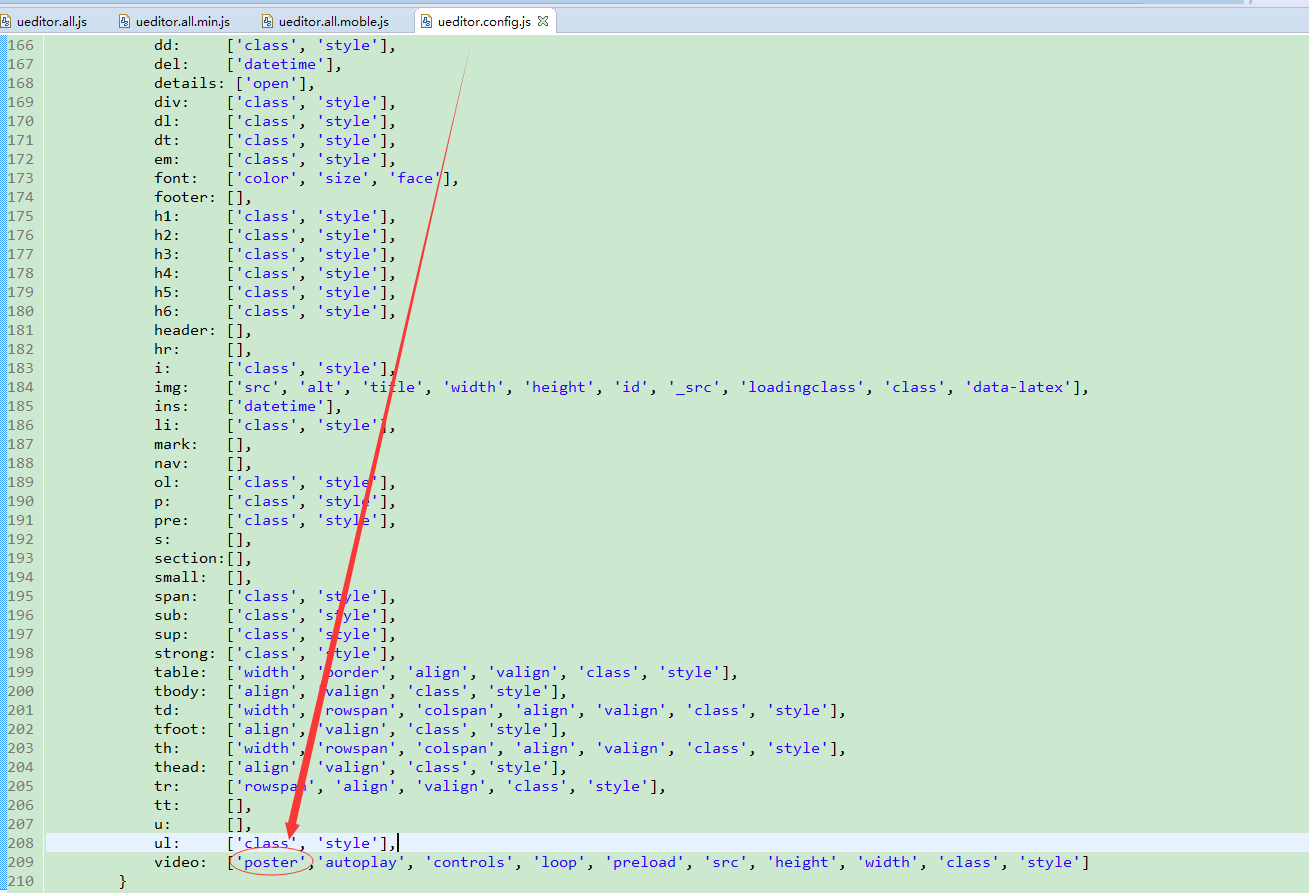
Task: Click the closing brace on line 210
Action: coord(123,881)
